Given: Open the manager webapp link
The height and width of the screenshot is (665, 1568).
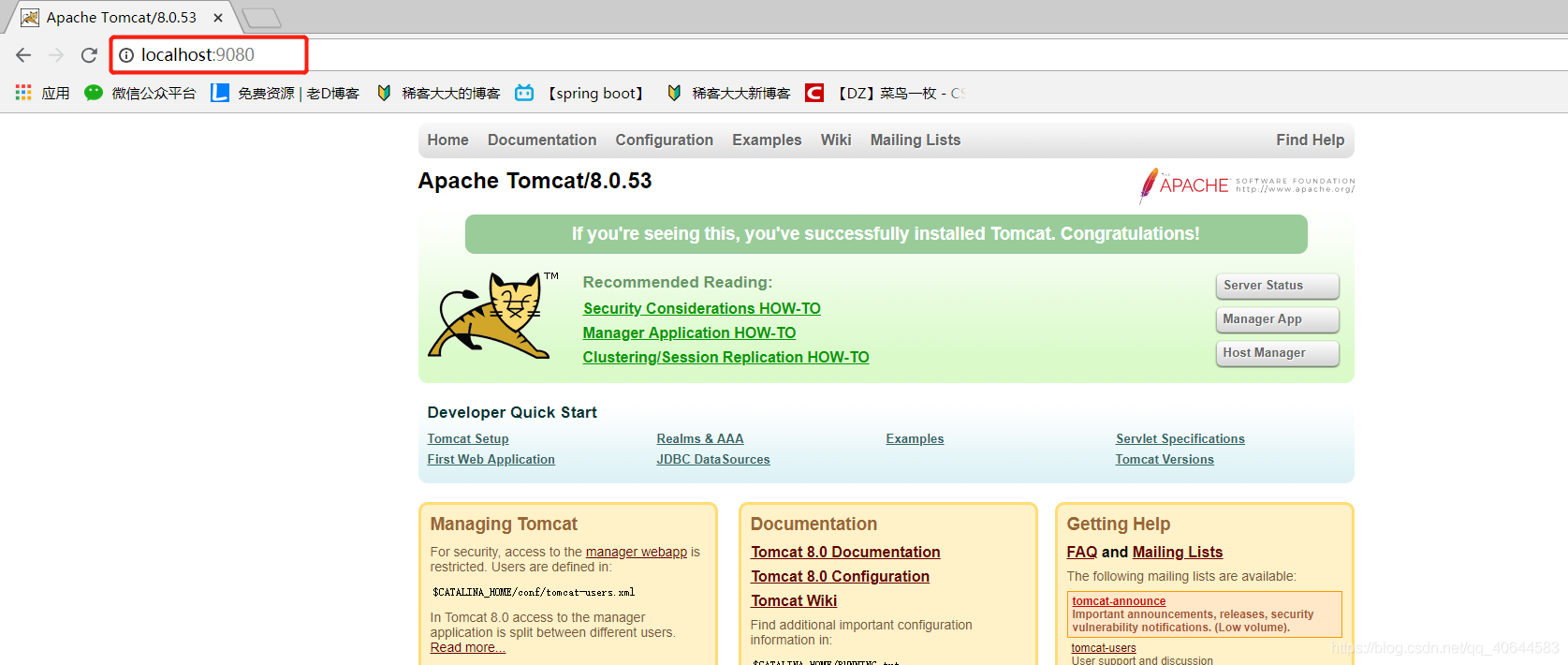Looking at the screenshot, I should (x=637, y=552).
